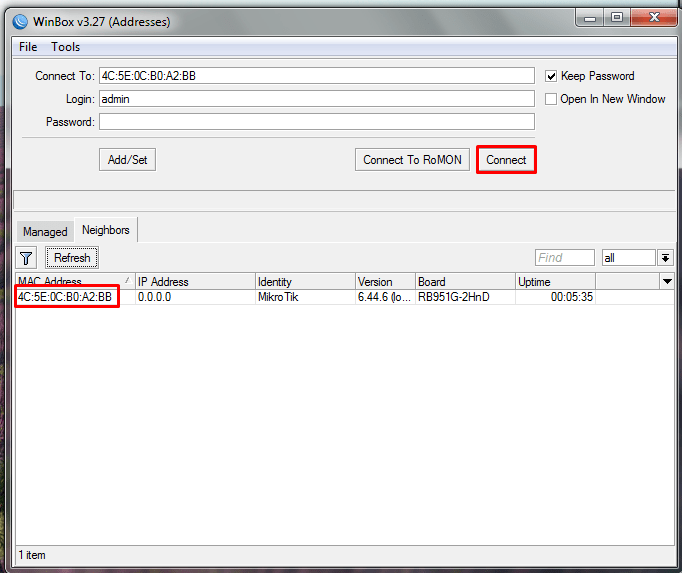Click the Find search box
Image resolution: width=682 pixels, height=573 pixels.
[565, 258]
